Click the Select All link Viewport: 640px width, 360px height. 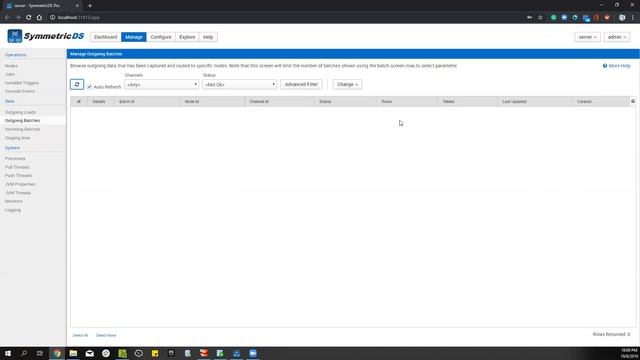pos(80,336)
